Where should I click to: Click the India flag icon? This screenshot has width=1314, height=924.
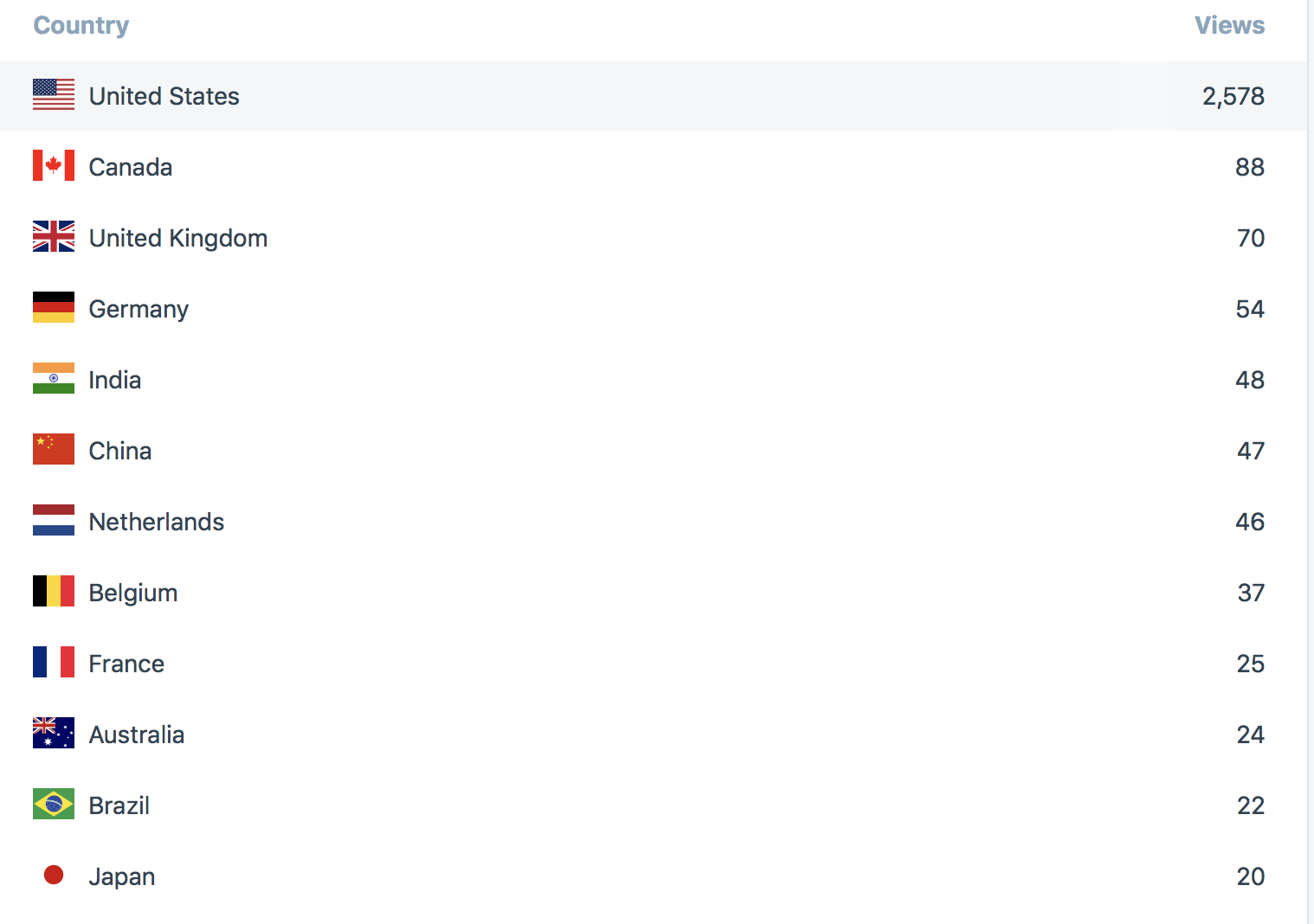coord(54,379)
